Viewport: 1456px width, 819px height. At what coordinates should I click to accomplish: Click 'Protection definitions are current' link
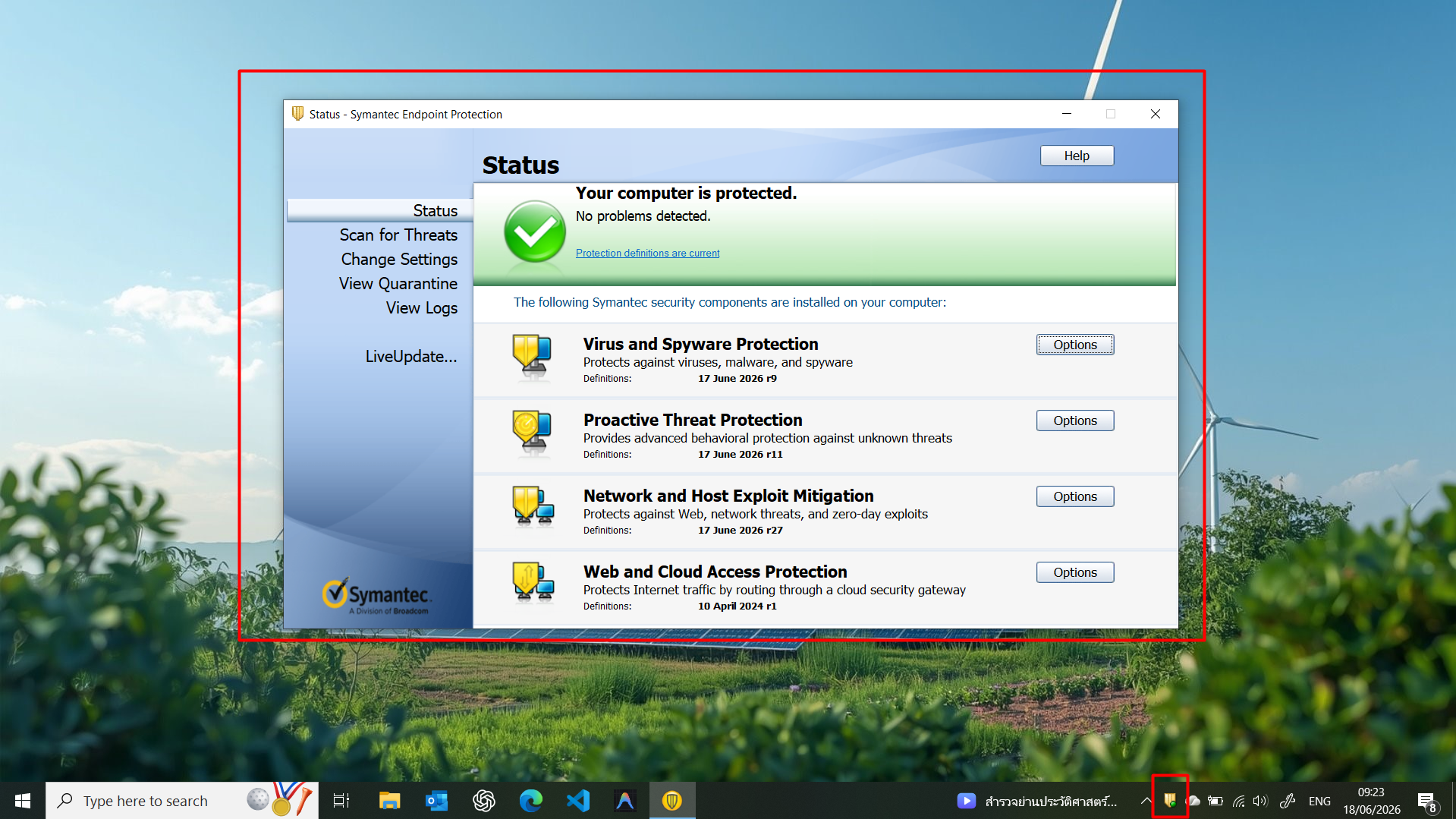tap(647, 253)
